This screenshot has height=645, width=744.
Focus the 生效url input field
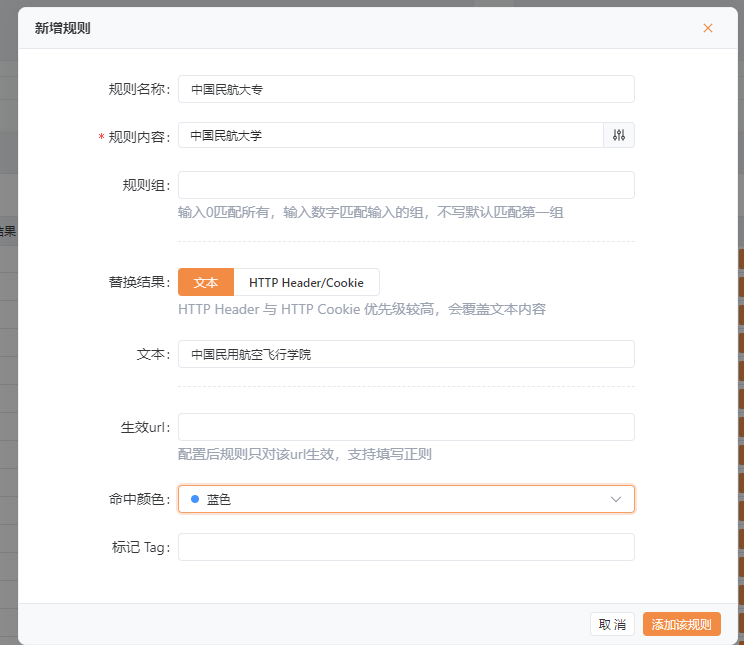pos(406,427)
